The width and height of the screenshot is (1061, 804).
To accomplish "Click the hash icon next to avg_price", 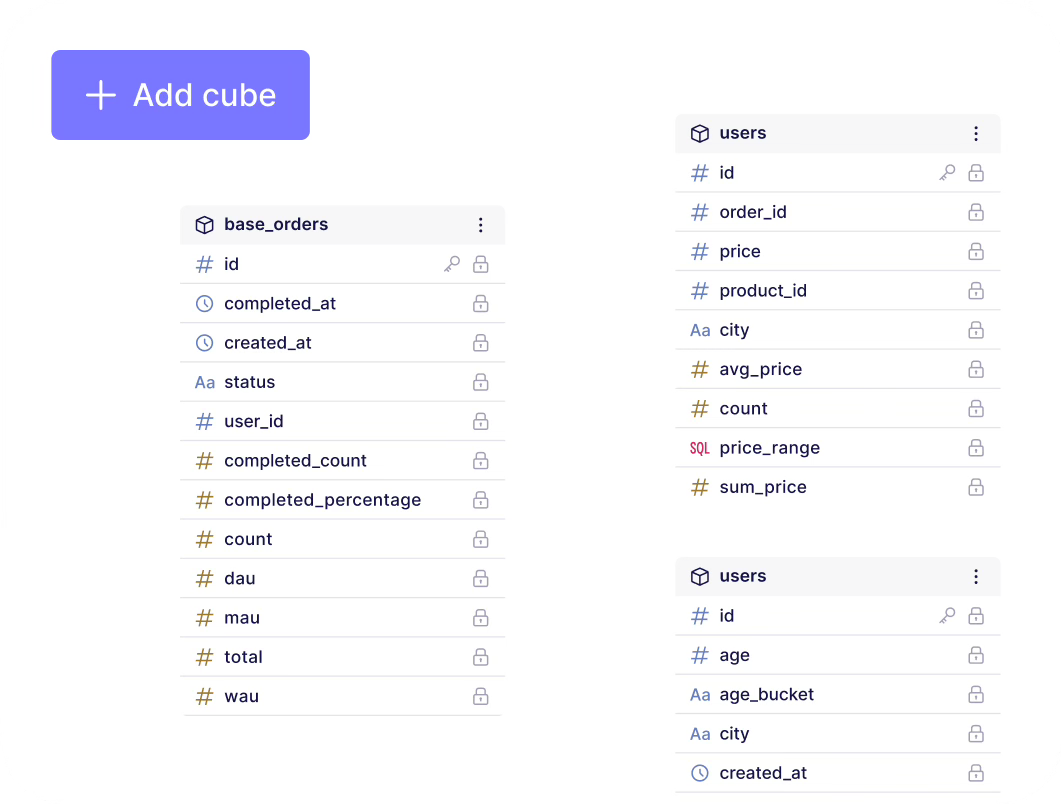I will click(700, 370).
